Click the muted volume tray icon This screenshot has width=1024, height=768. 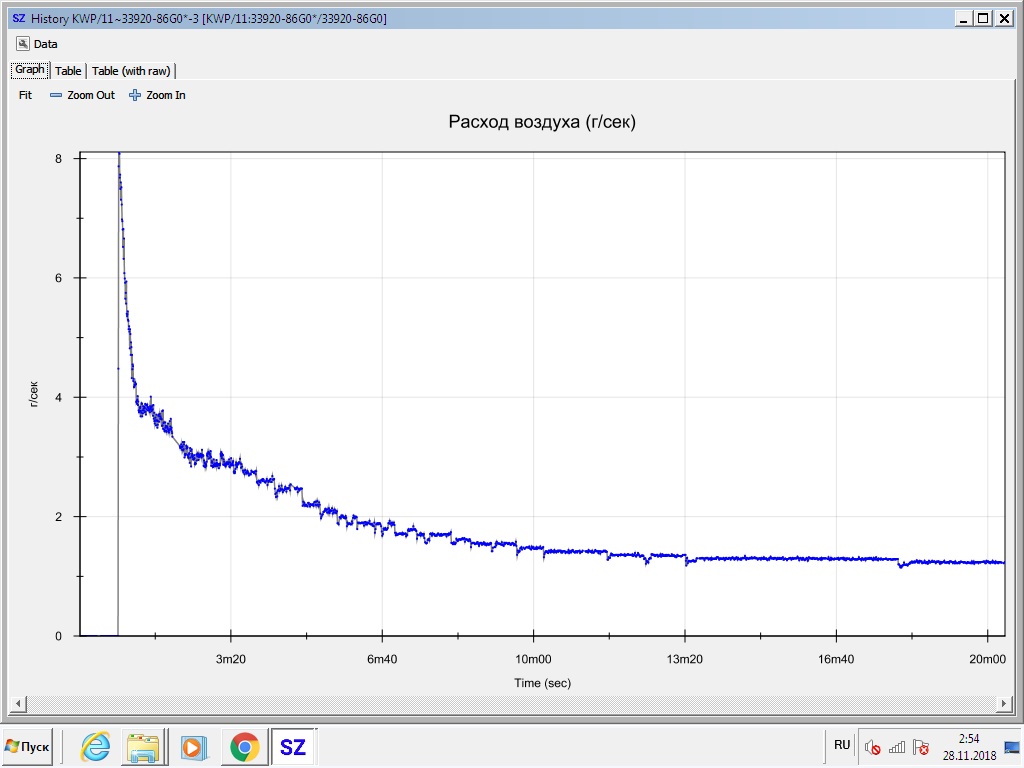pos(872,747)
